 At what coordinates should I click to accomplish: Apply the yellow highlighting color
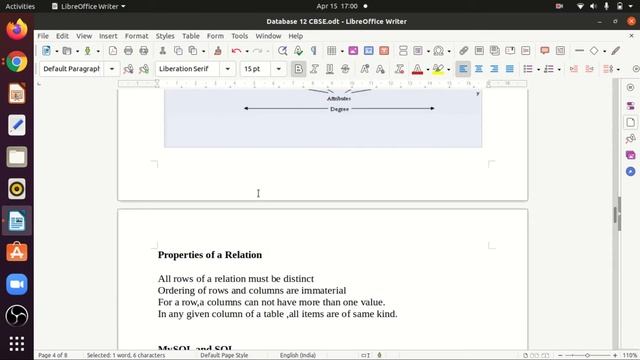click(x=438, y=69)
